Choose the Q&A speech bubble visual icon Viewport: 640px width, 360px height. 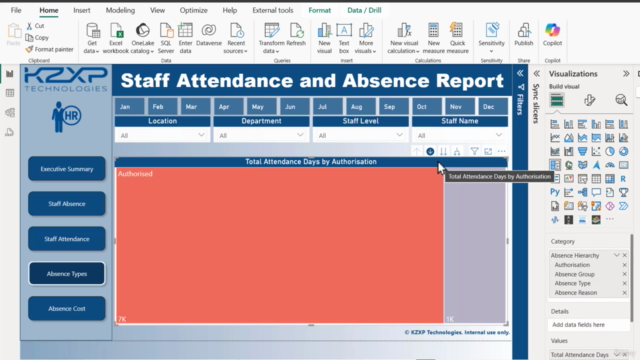tap(596, 192)
